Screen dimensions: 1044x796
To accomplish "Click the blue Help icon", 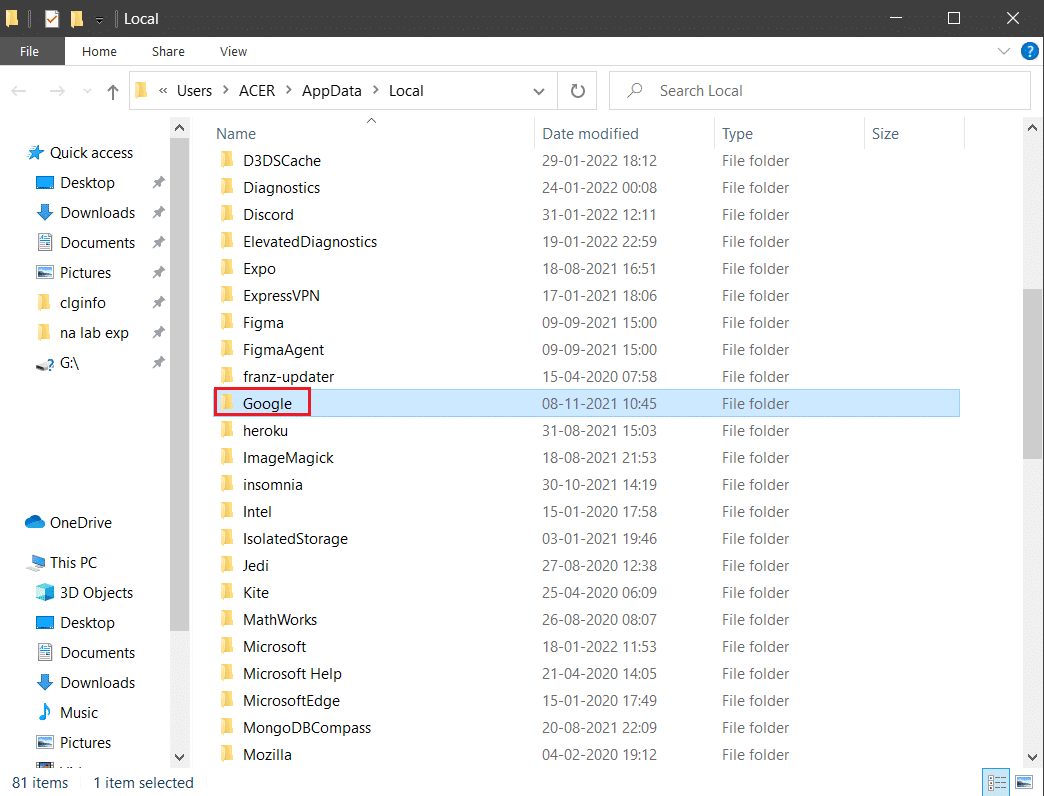I will [1030, 51].
